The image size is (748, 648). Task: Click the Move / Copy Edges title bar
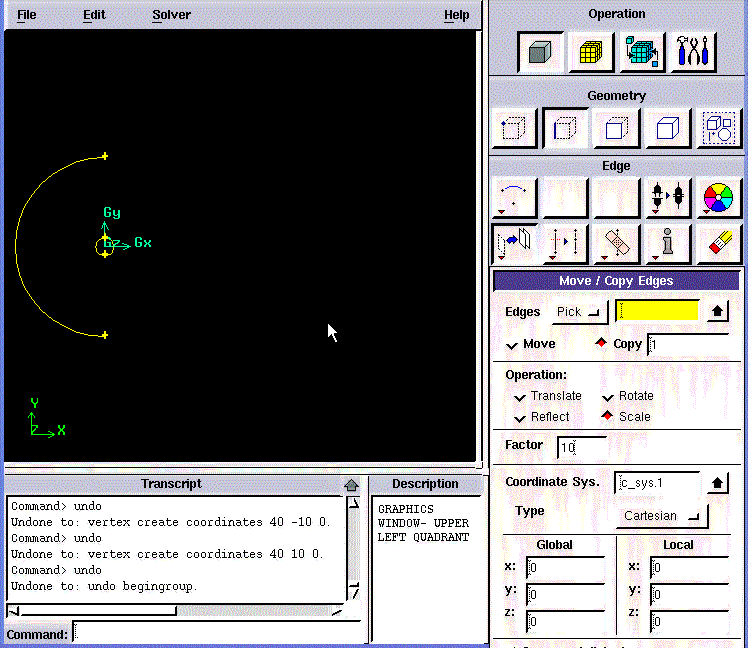pyautogui.click(x=616, y=281)
